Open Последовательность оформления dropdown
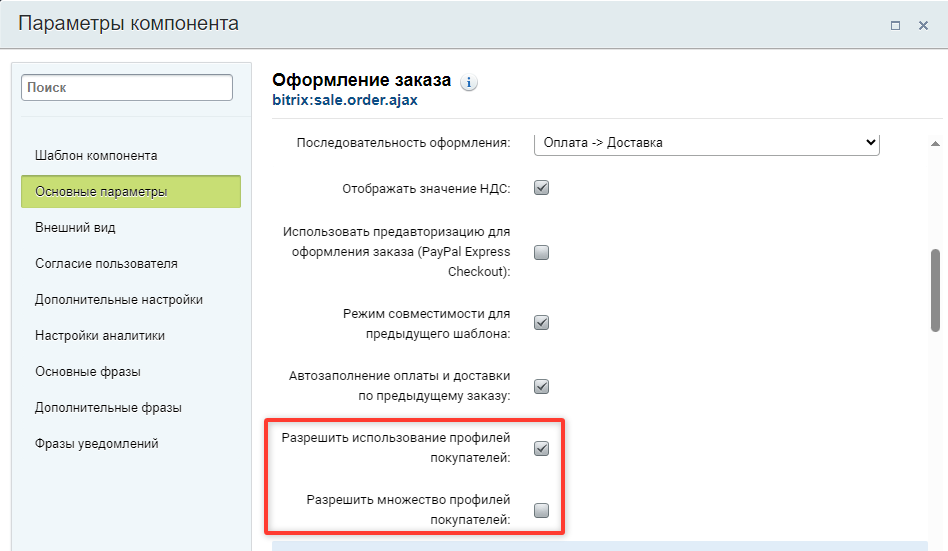The height and width of the screenshot is (551, 948). click(x=707, y=143)
